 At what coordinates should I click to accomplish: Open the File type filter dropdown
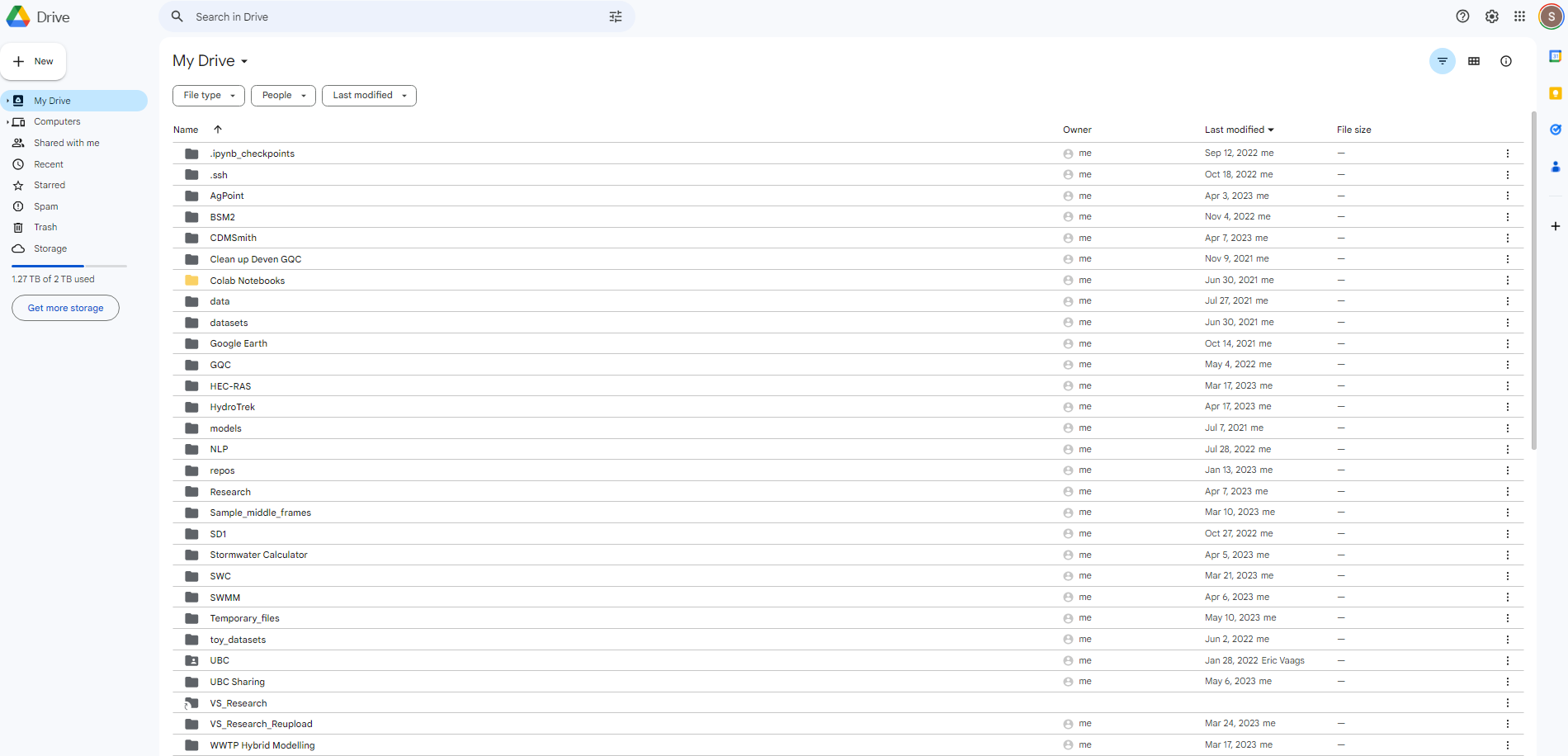point(209,96)
